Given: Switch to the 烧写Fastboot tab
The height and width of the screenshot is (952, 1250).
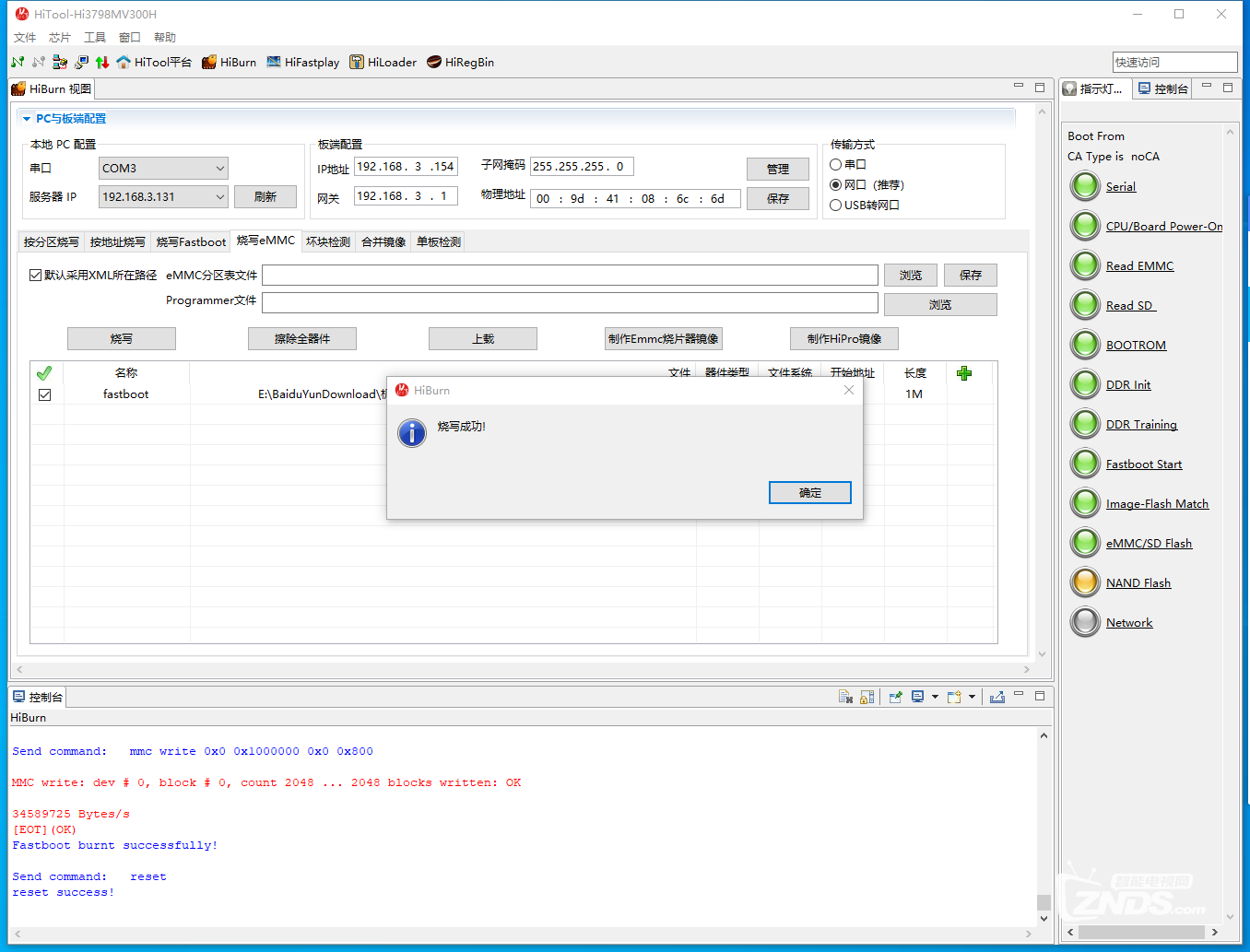Looking at the screenshot, I should pos(191,241).
